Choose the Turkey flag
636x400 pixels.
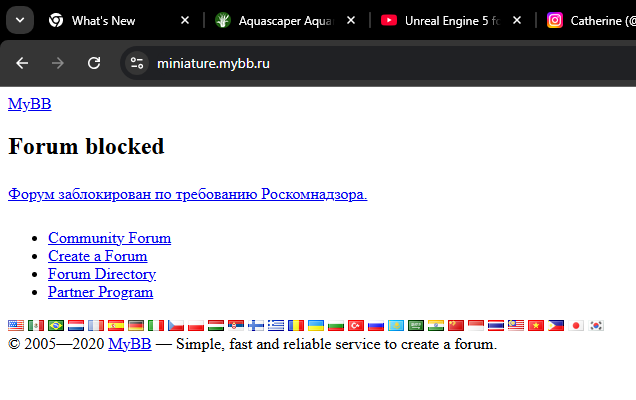(x=356, y=325)
